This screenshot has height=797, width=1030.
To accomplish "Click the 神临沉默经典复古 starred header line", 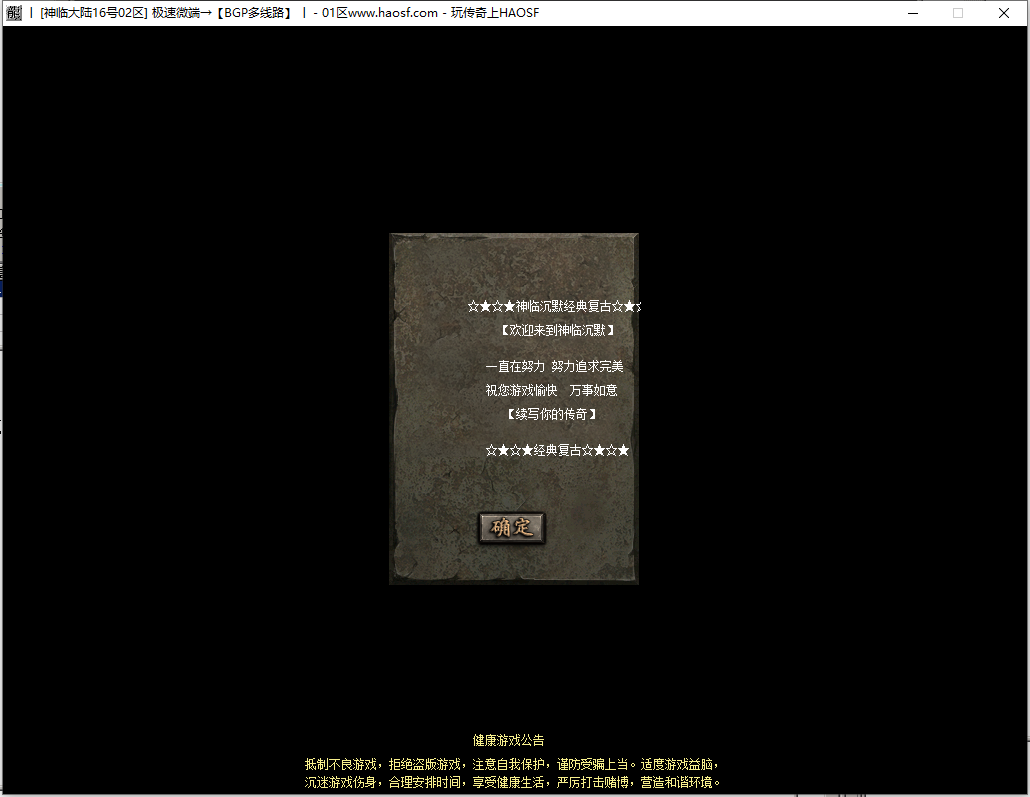I will pos(555,306).
